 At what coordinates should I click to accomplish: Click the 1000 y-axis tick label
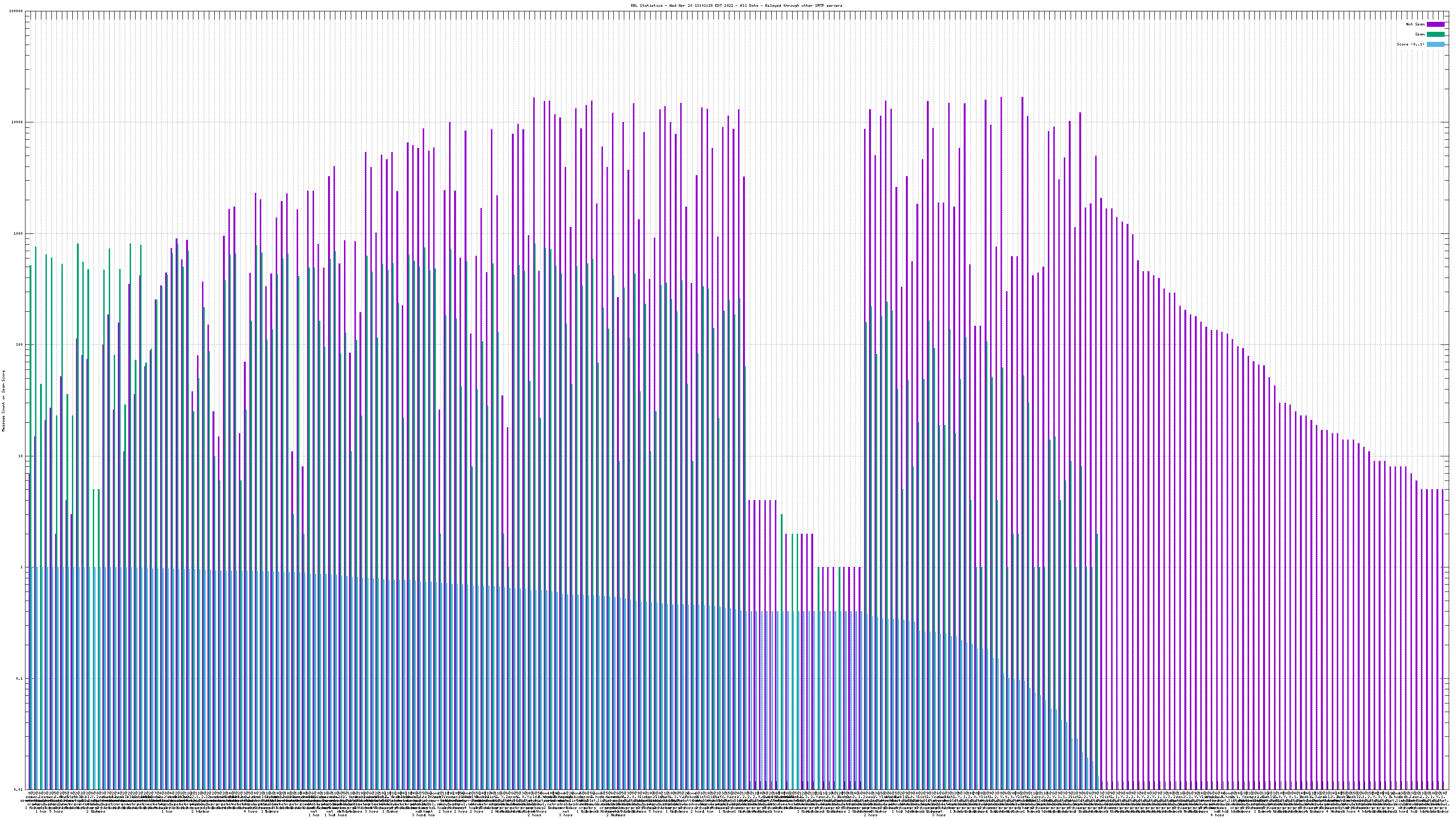tap(19, 234)
